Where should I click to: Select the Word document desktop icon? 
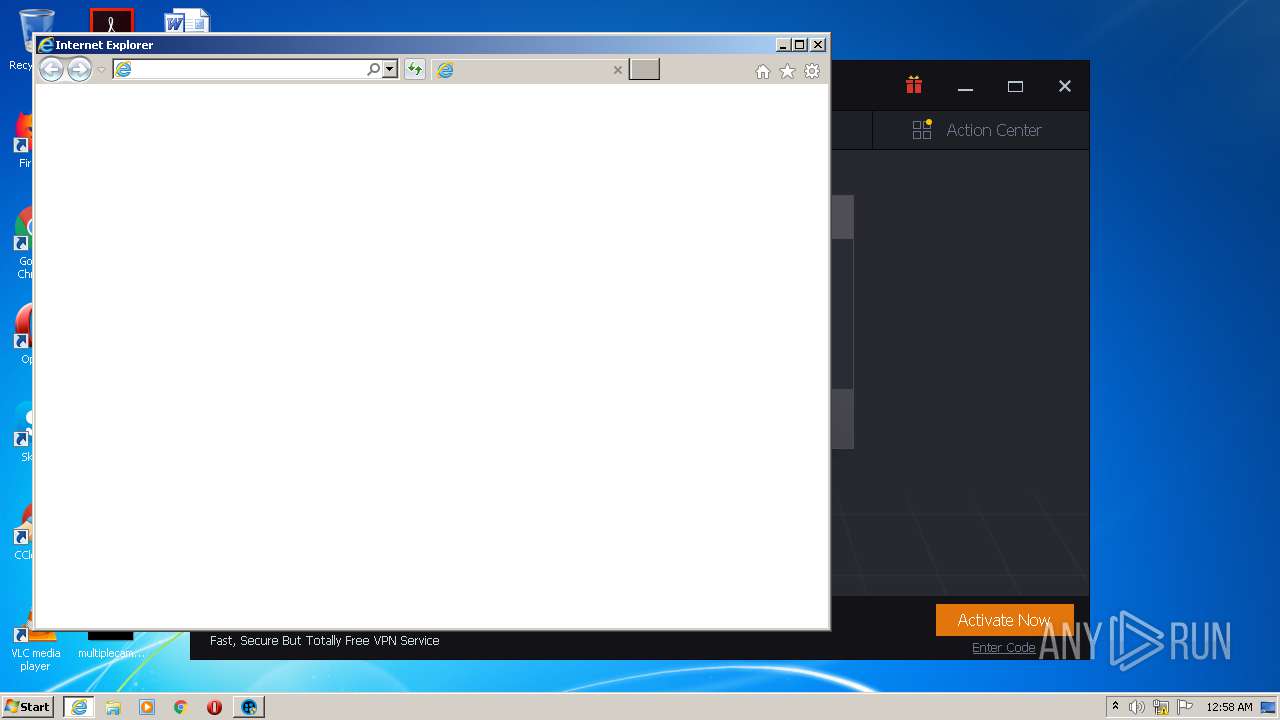[187, 22]
